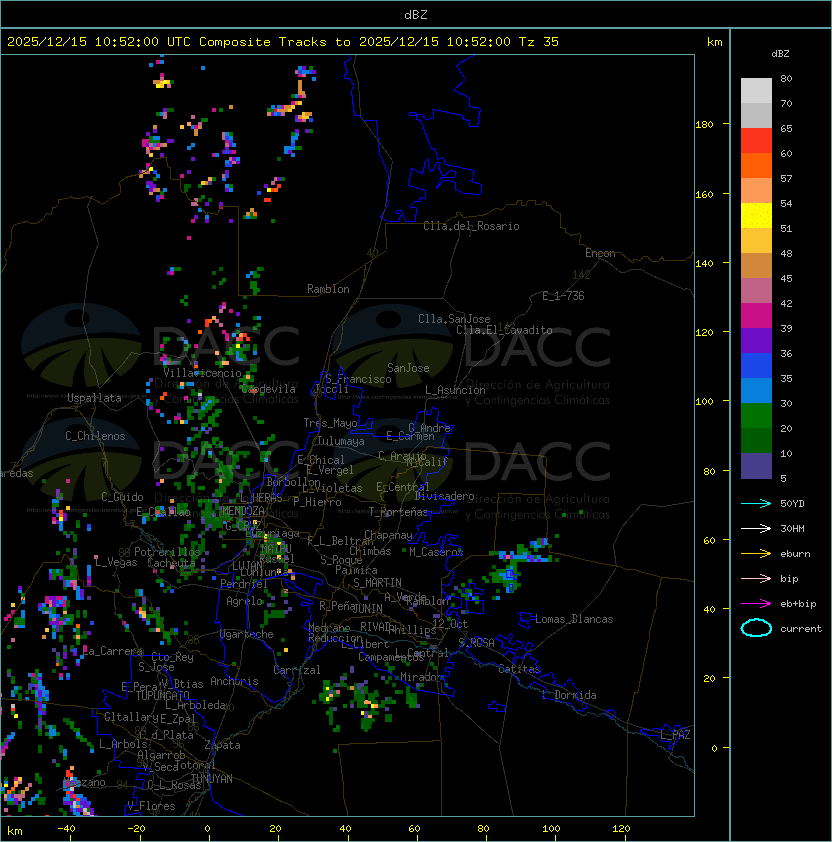Click the 'E_1-736' label
Image resolution: width=832 pixels, height=842 pixels.
(x=563, y=296)
